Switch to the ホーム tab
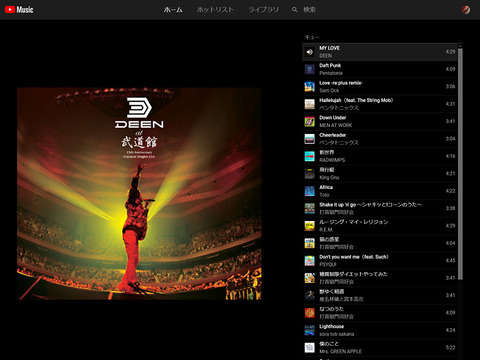 point(173,10)
